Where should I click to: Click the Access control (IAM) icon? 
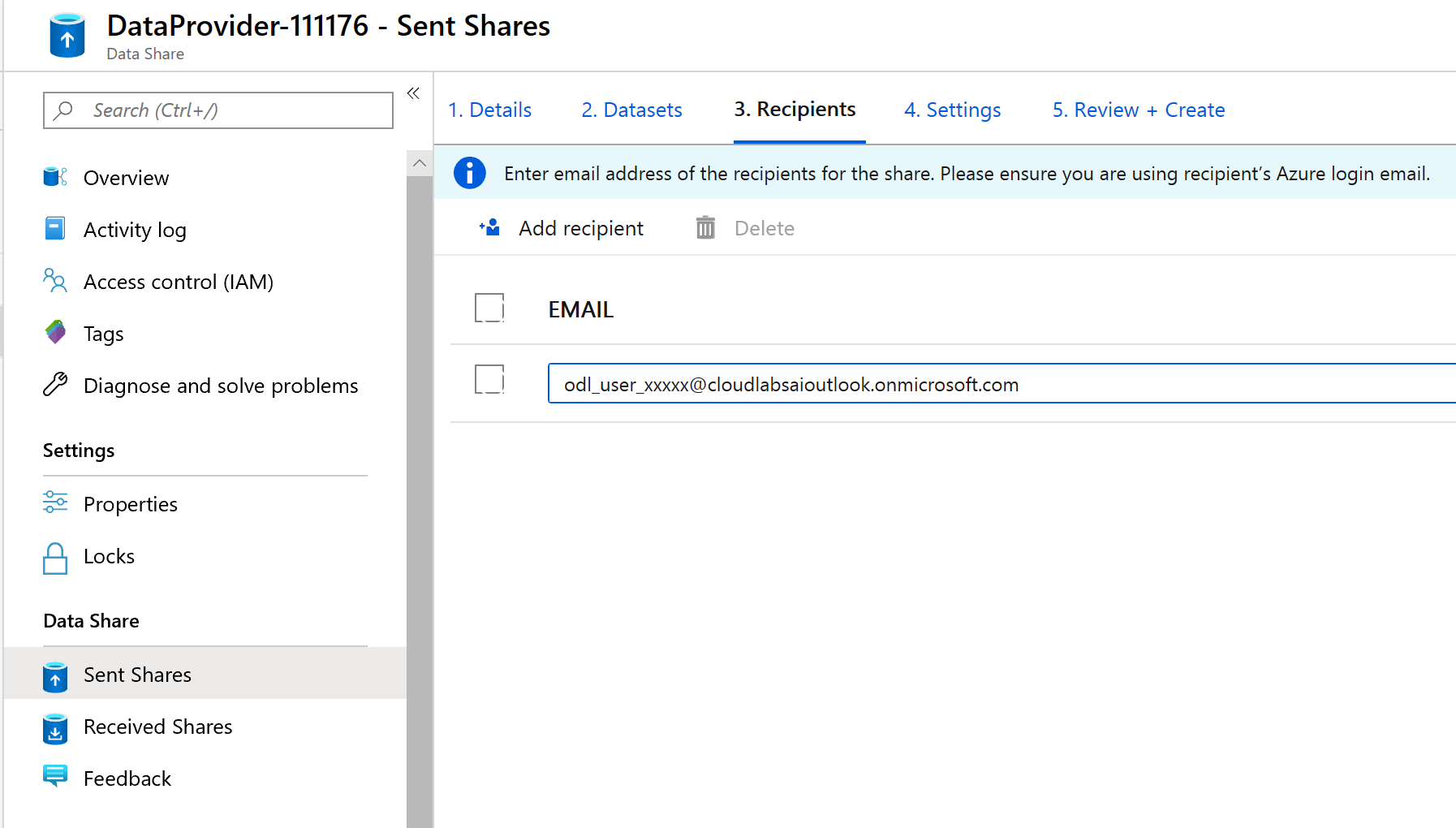tap(55, 281)
